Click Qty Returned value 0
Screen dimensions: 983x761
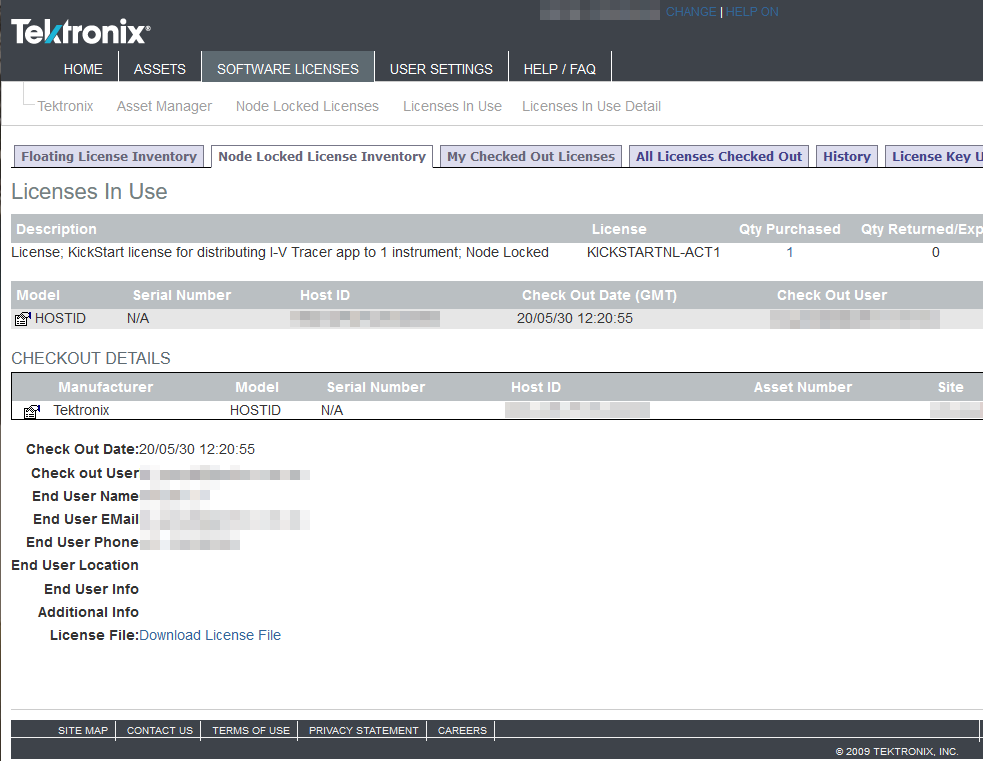[935, 252]
